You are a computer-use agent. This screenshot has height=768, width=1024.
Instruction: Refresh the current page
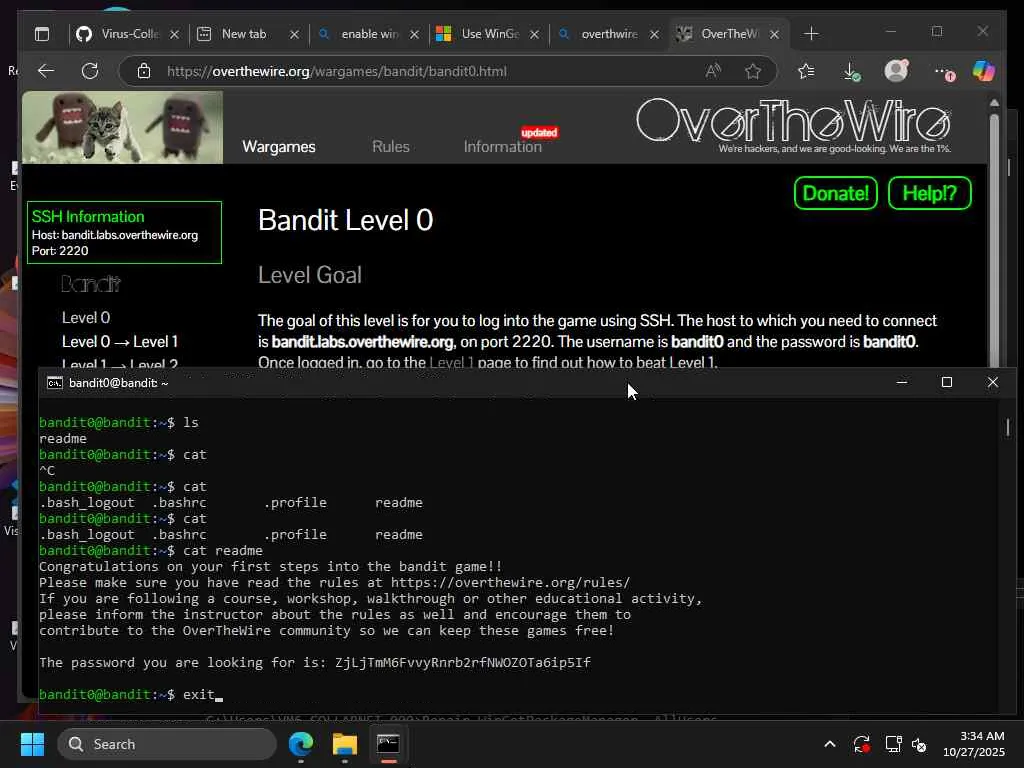[x=90, y=71]
